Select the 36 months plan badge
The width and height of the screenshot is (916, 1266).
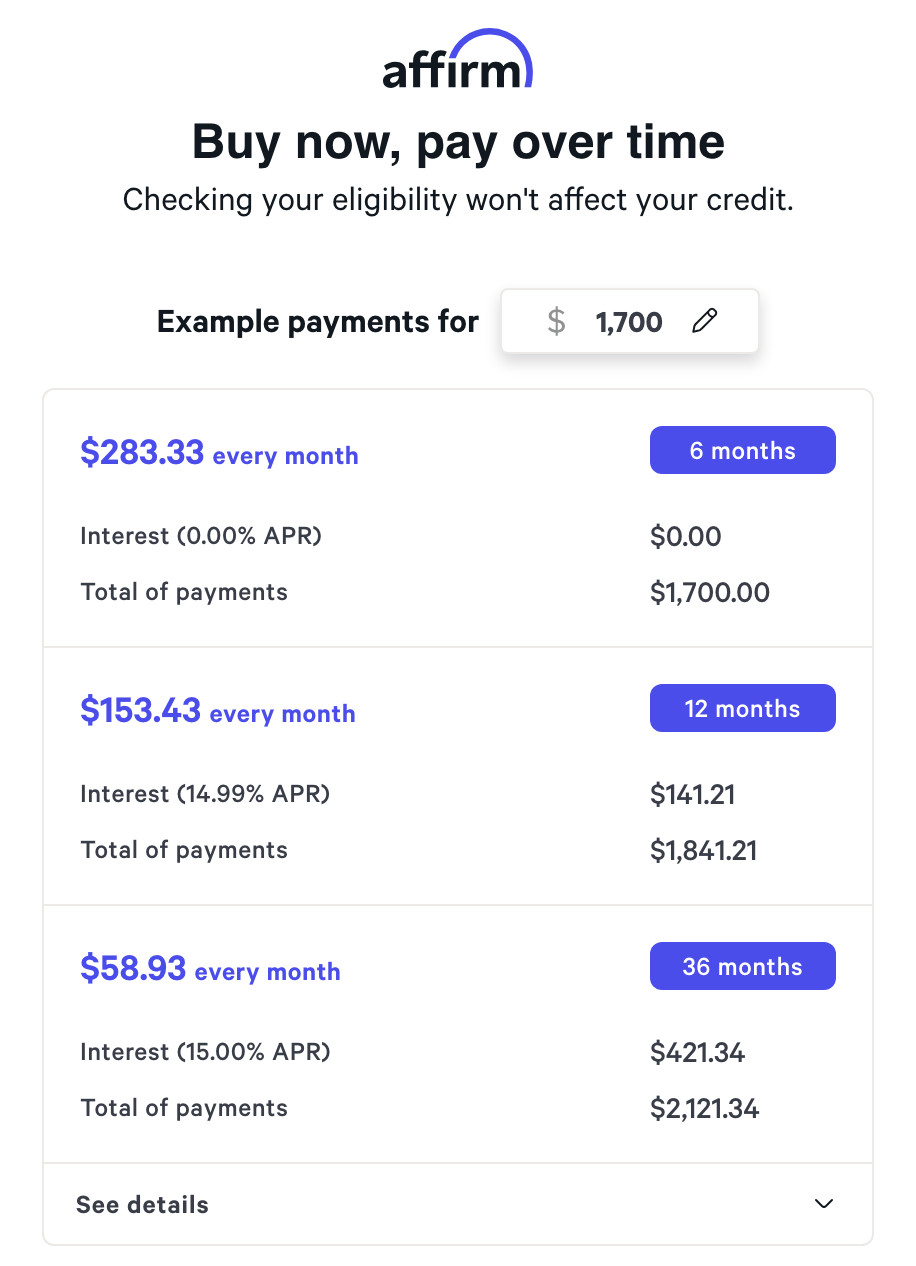coord(742,967)
